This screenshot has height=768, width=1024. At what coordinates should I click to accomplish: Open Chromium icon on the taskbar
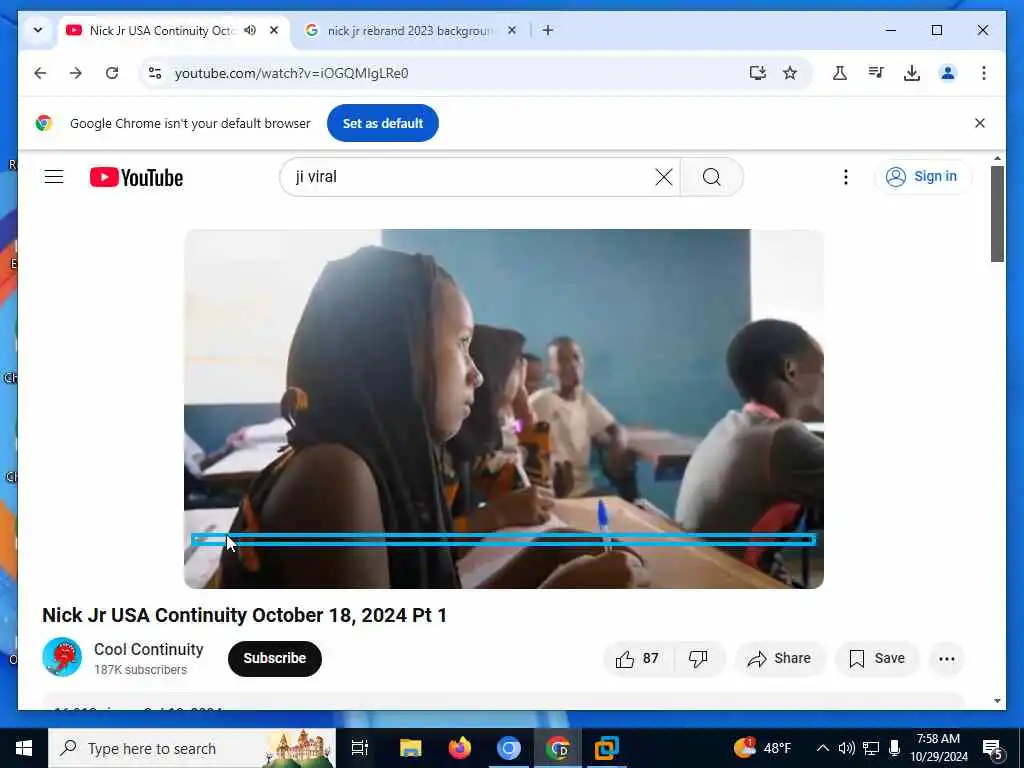coord(509,748)
